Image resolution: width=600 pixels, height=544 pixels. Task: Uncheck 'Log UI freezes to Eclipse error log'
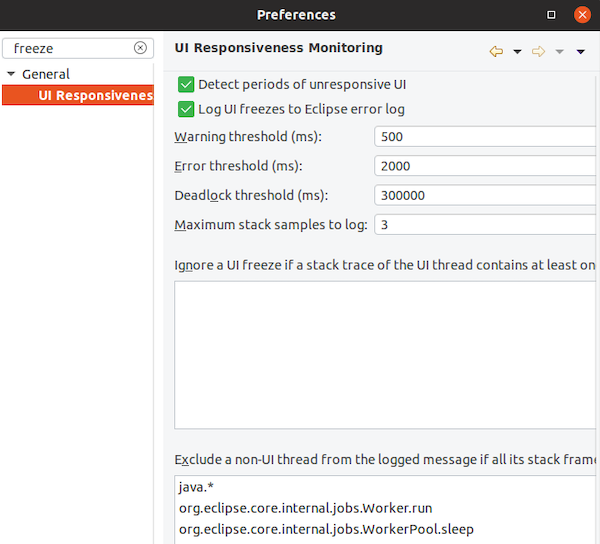(186, 109)
